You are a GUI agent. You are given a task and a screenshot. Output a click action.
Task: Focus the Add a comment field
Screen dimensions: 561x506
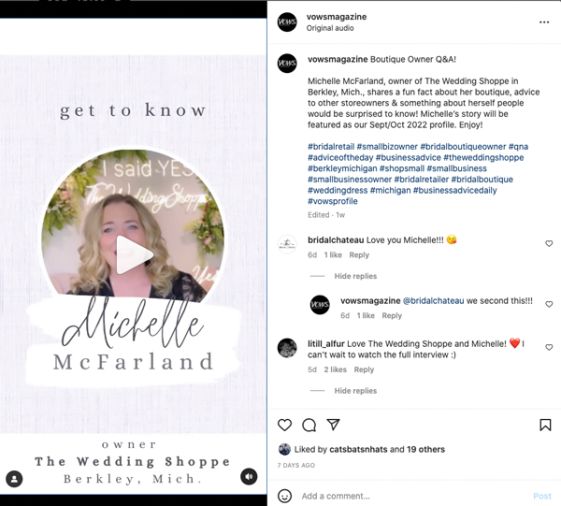coord(415,496)
